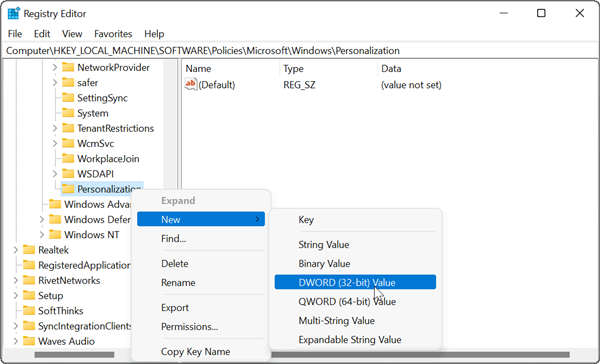The height and width of the screenshot is (364, 600).
Task: Expand the WSDAPI key
Action: (x=55, y=174)
